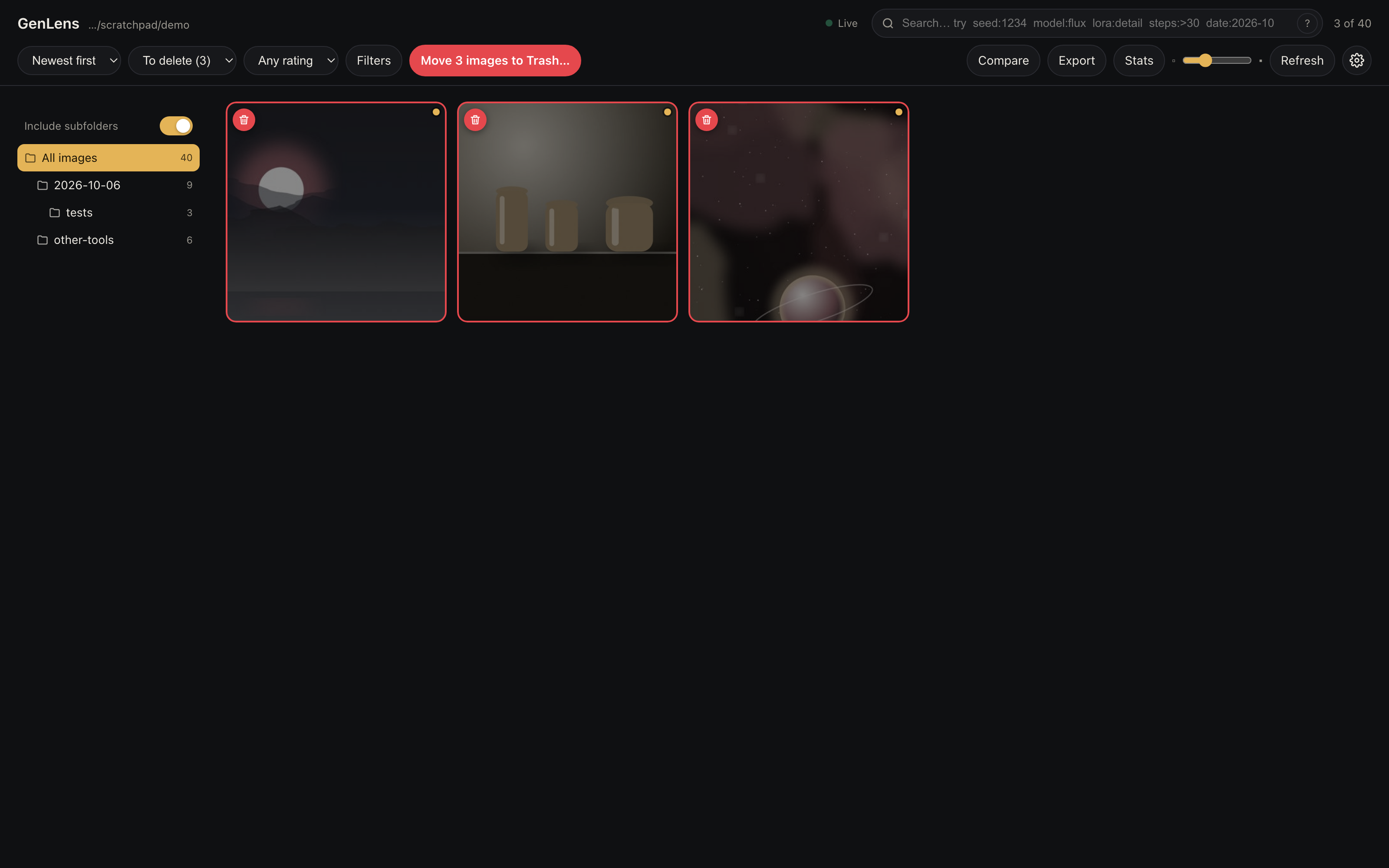Select the tests subfolder
Screen dimensions: 1389x868
click(x=109, y=213)
